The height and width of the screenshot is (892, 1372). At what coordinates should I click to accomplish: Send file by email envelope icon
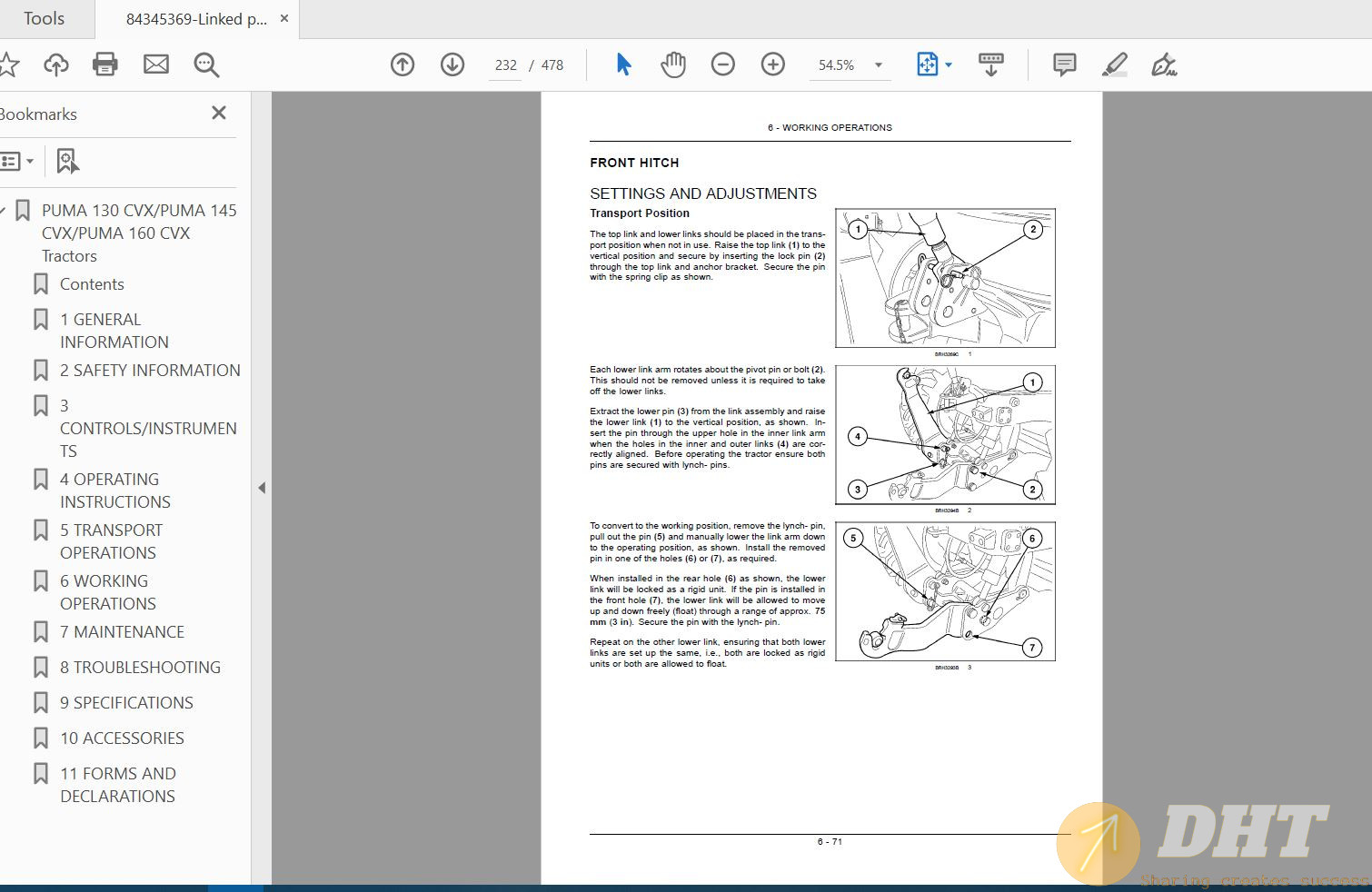click(156, 64)
